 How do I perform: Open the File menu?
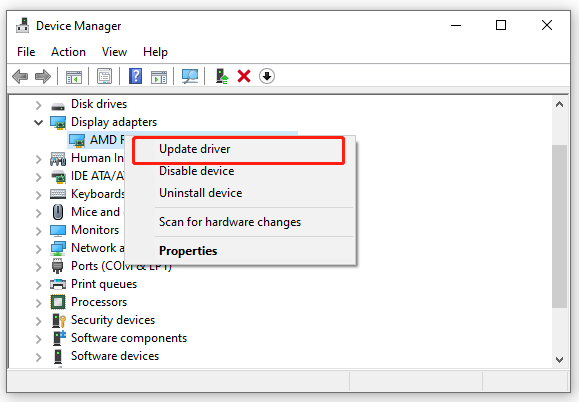26,52
